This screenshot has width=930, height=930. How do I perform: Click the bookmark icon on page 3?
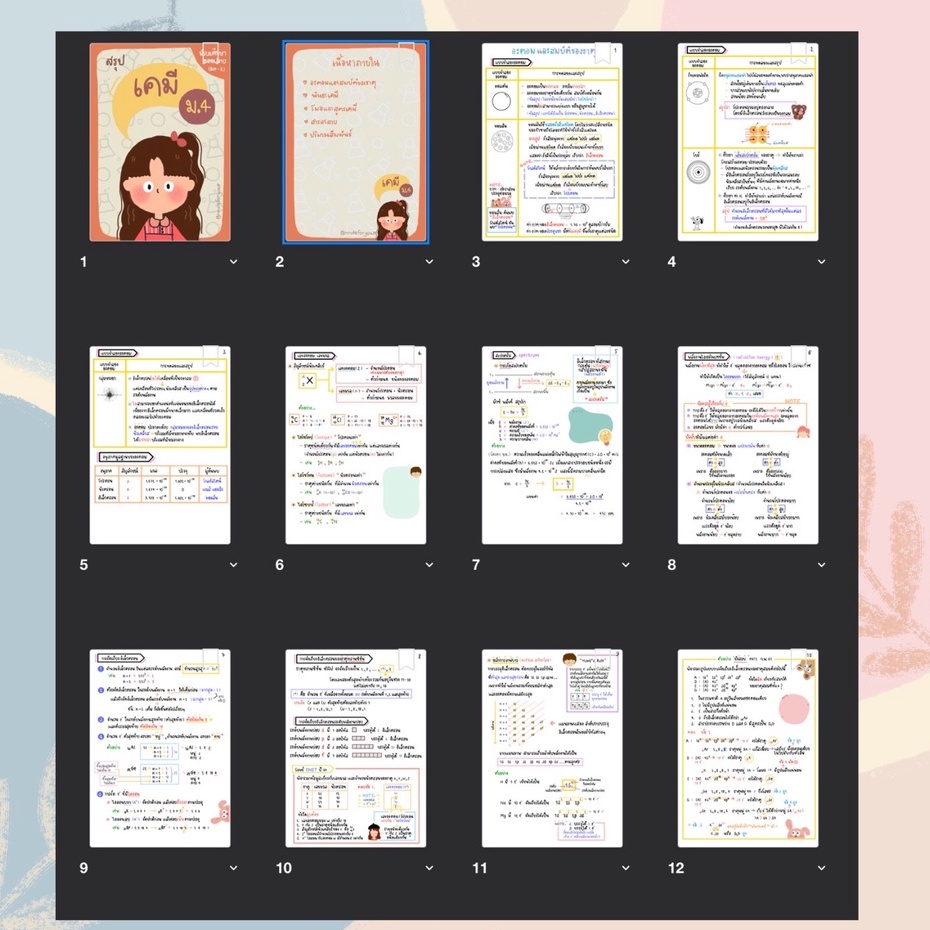click(603, 53)
